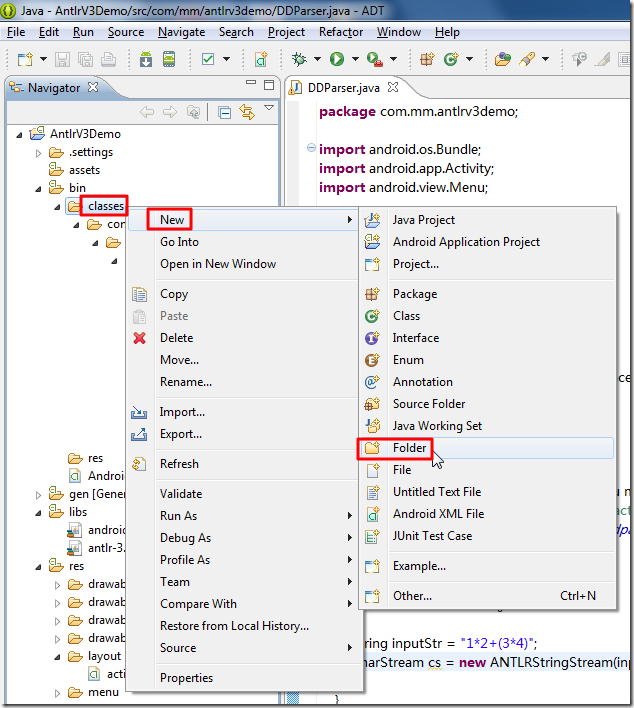The height and width of the screenshot is (708, 634).
Task: Click Properties in the context menu
Action: (x=244, y=678)
